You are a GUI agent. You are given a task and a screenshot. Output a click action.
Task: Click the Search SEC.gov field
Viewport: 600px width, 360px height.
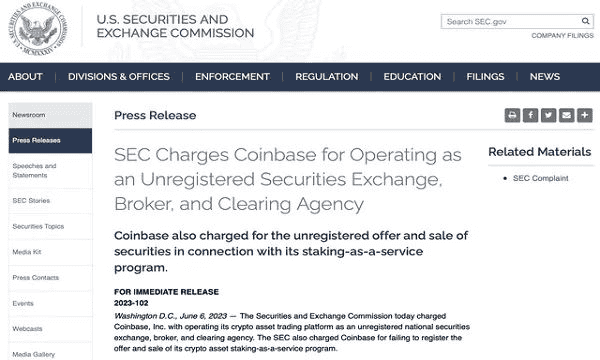pos(511,21)
